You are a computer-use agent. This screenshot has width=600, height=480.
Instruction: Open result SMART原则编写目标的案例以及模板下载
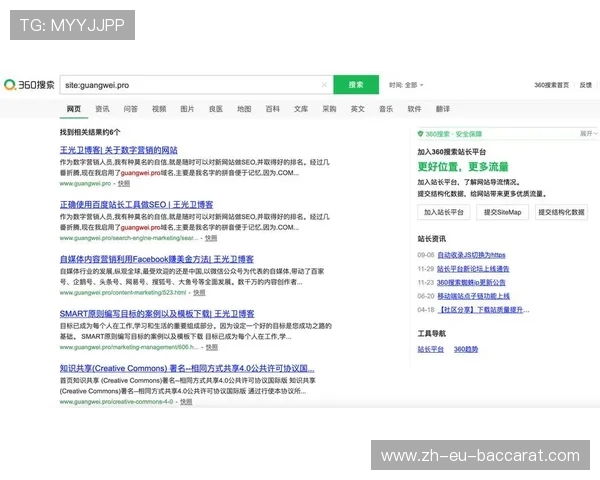coord(157,314)
